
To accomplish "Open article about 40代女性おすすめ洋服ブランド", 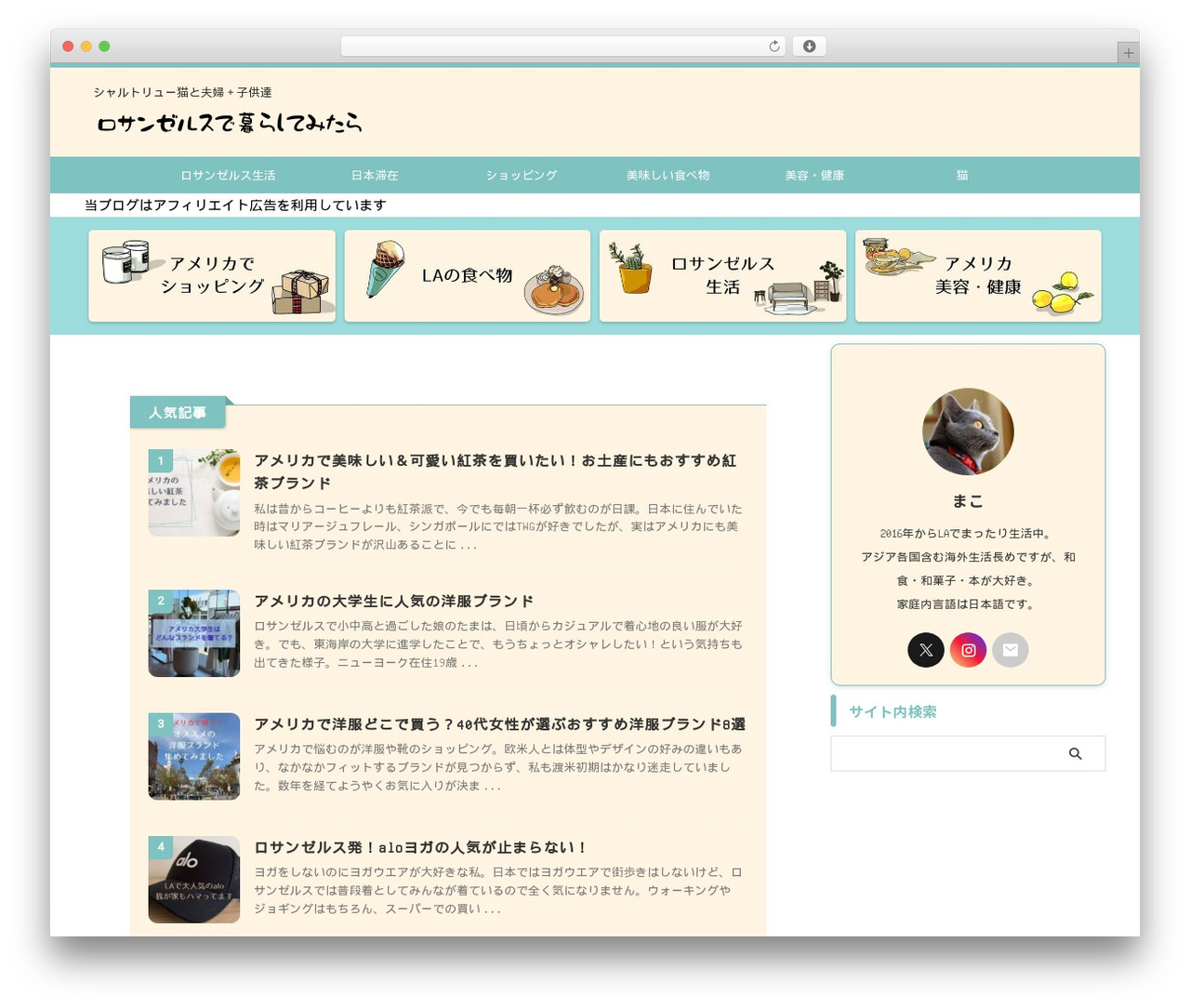I will [x=500, y=724].
